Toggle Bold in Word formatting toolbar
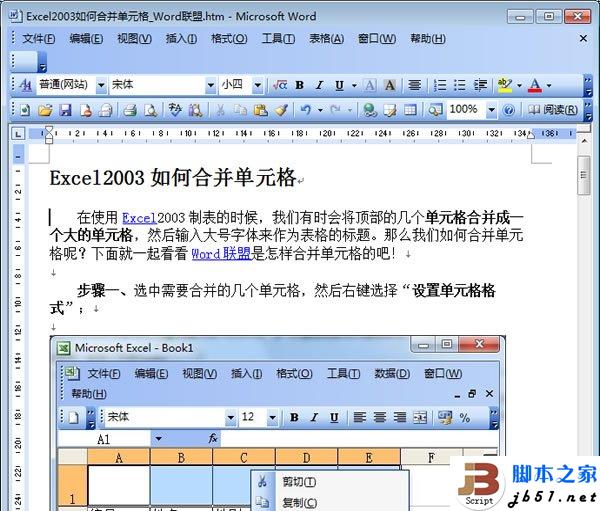The width and height of the screenshot is (600, 511). tap(300, 85)
